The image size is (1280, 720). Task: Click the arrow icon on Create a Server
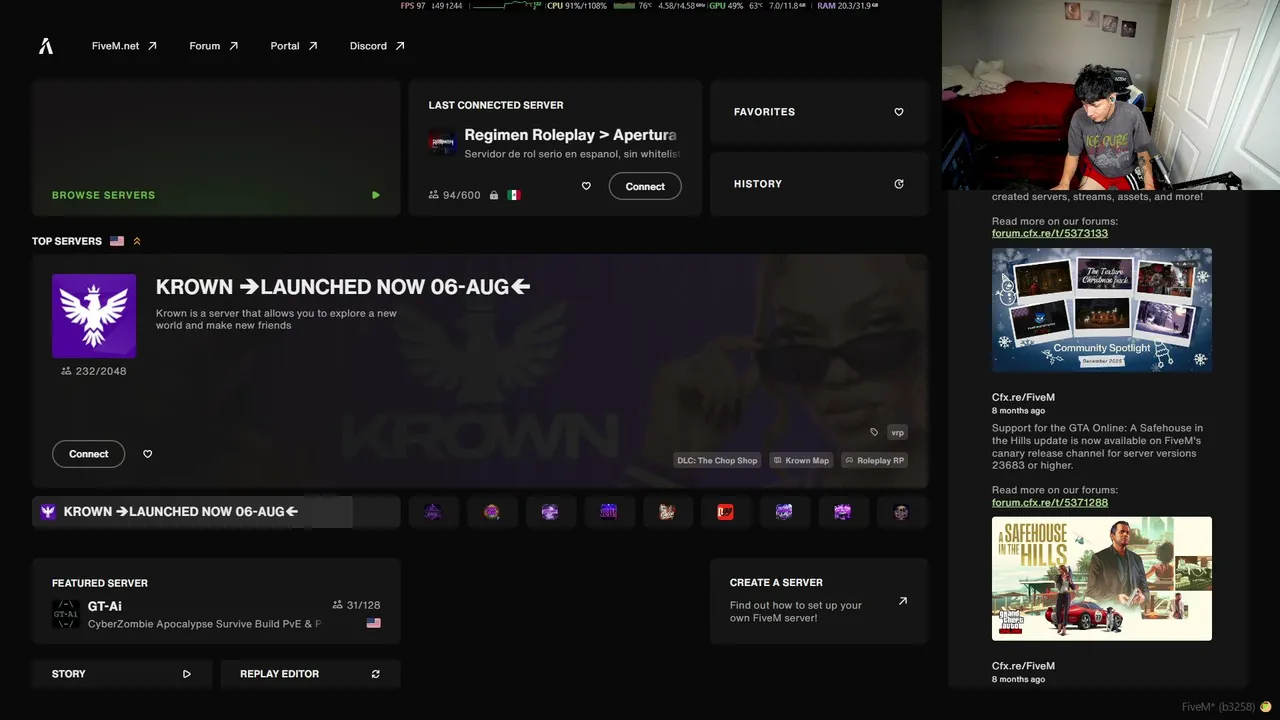(x=903, y=601)
